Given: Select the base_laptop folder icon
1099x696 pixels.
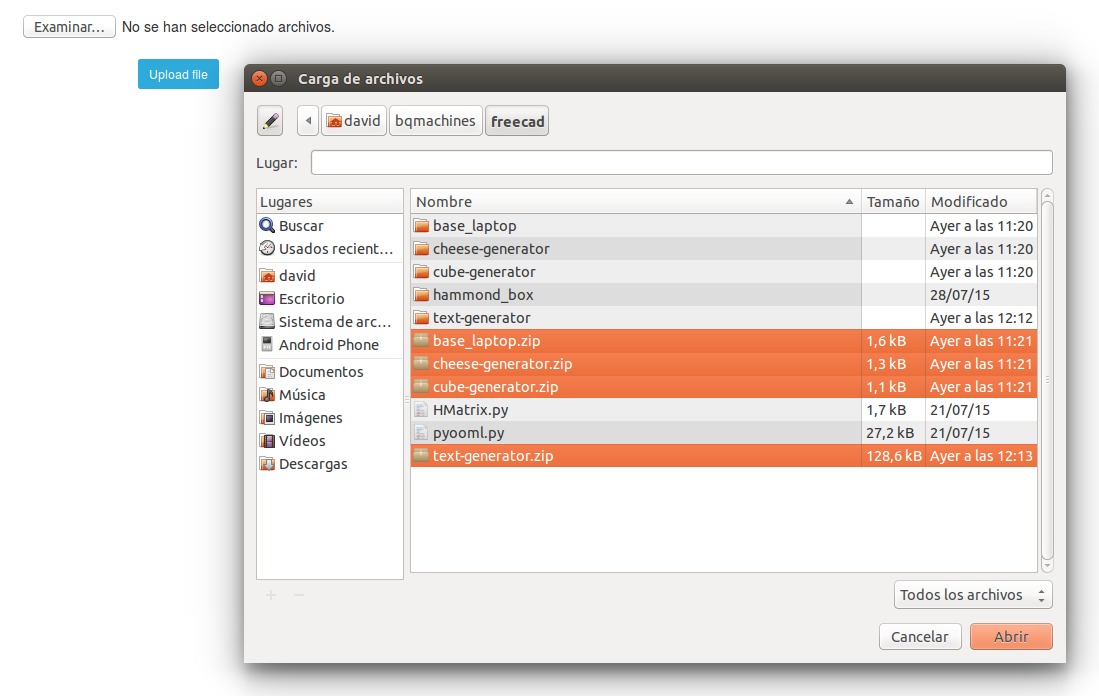Looking at the screenshot, I should click(x=421, y=226).
